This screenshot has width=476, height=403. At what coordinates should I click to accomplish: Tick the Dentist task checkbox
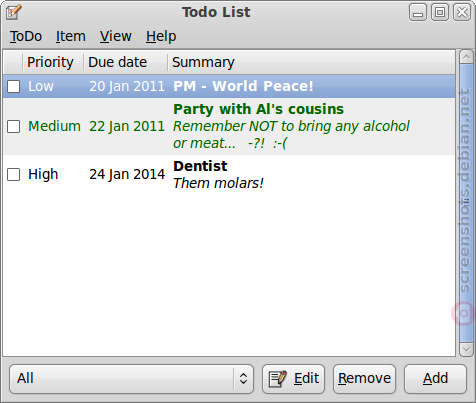point(14,174)
